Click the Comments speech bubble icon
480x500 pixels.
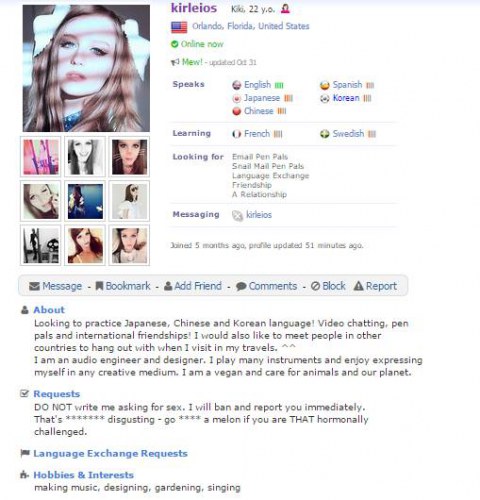(x=241, y=286)
